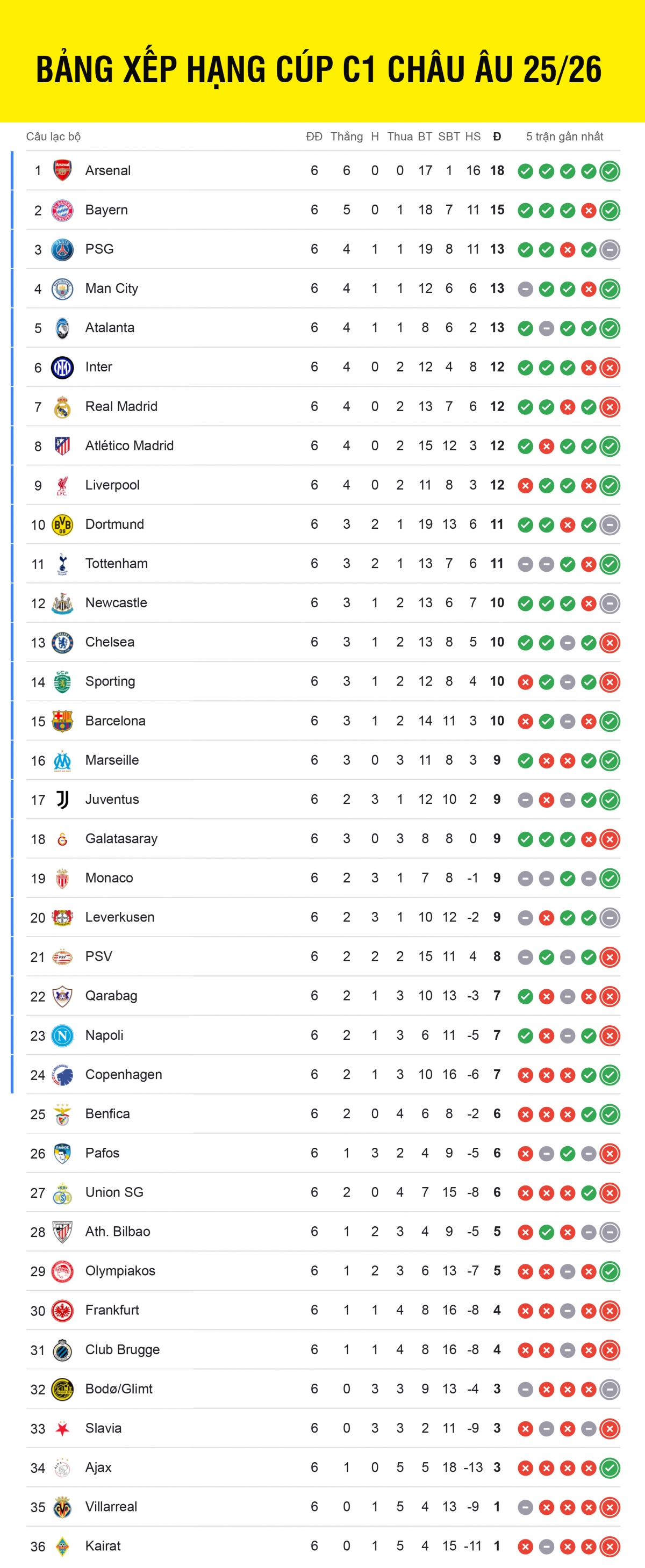Click the Man City crest
The height and width of the screenshot is (1568, 645).
coord(62,289)
